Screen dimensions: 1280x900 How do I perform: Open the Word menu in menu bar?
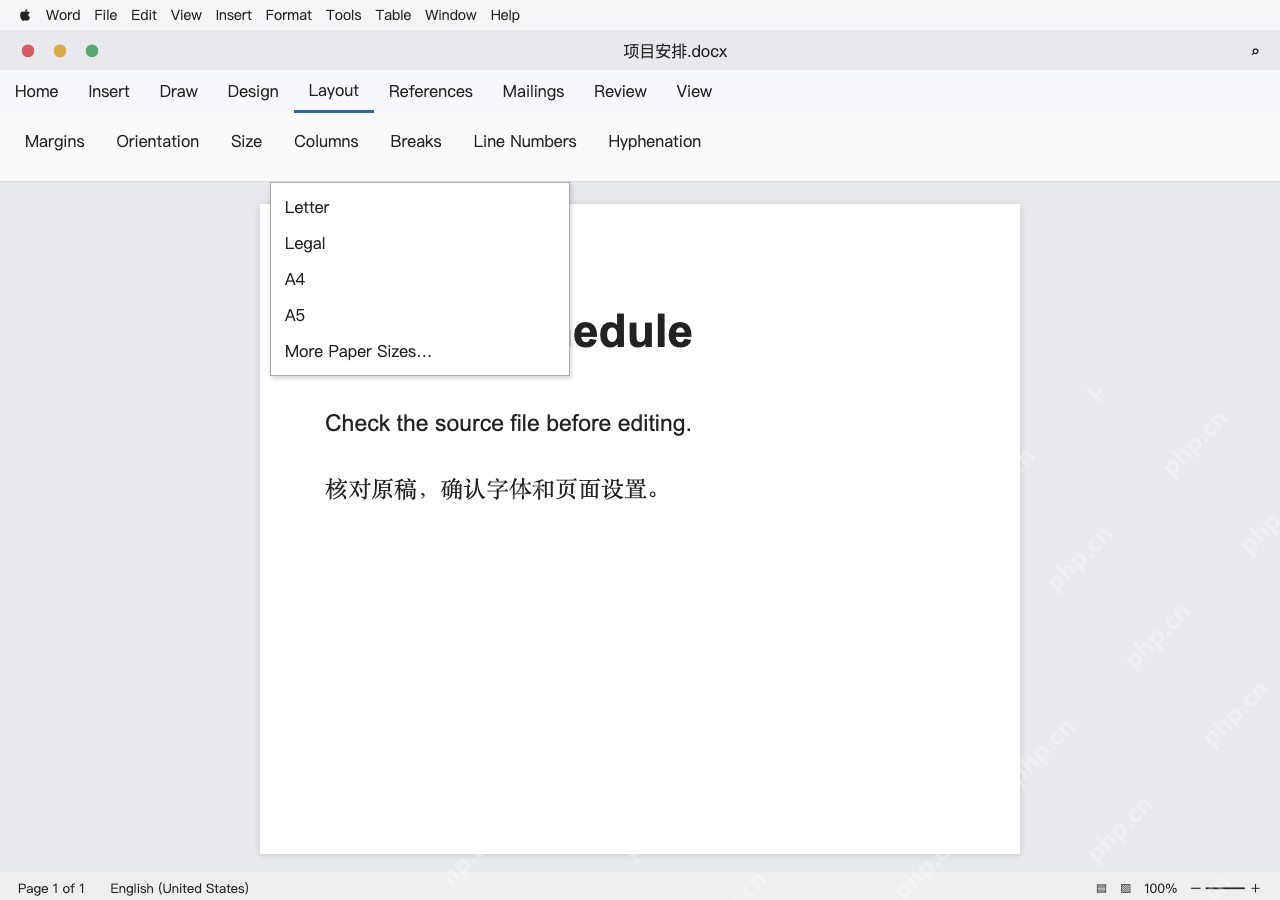(x=63, y=15)
